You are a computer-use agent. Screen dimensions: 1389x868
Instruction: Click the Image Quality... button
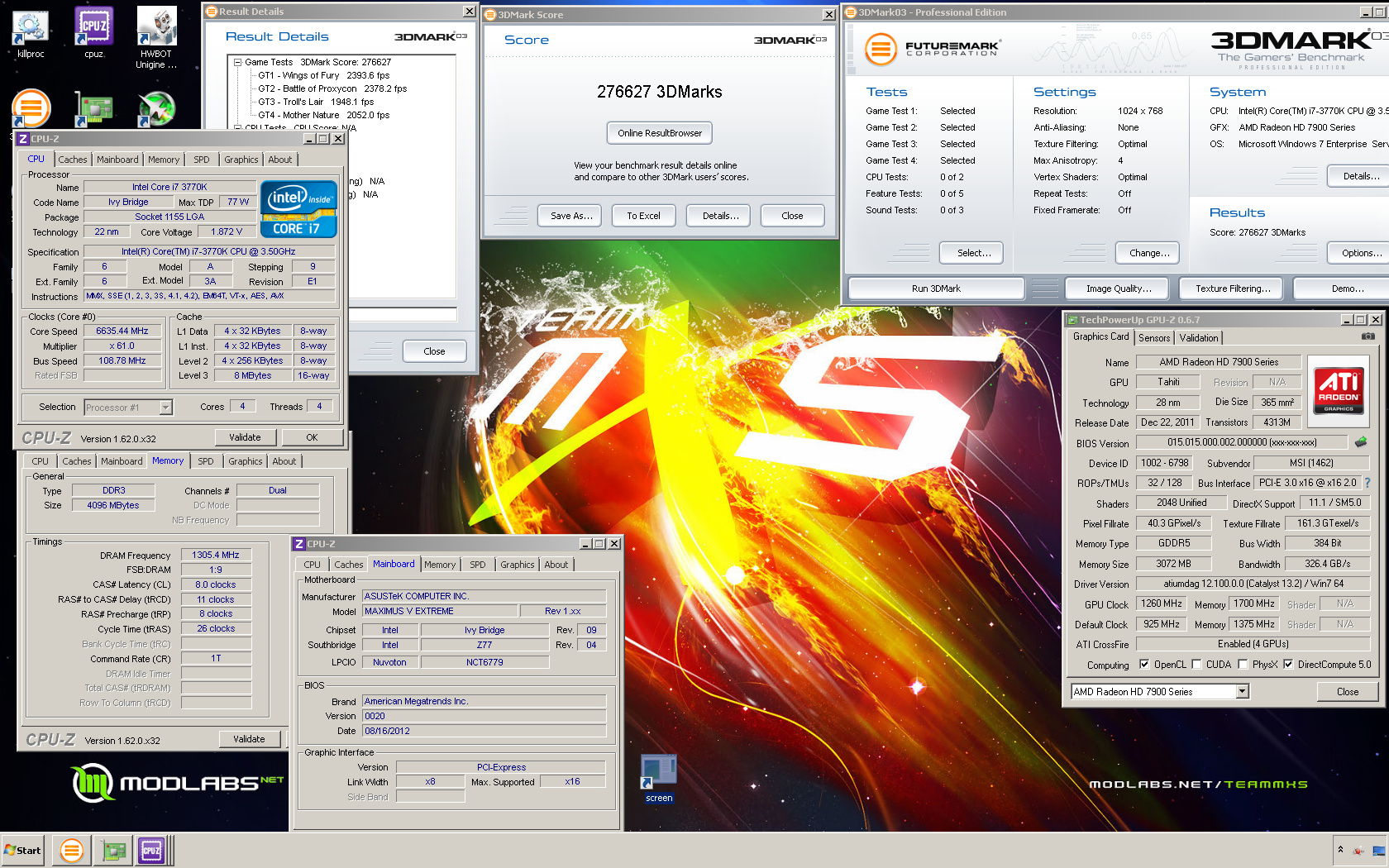click(1119, 289)
